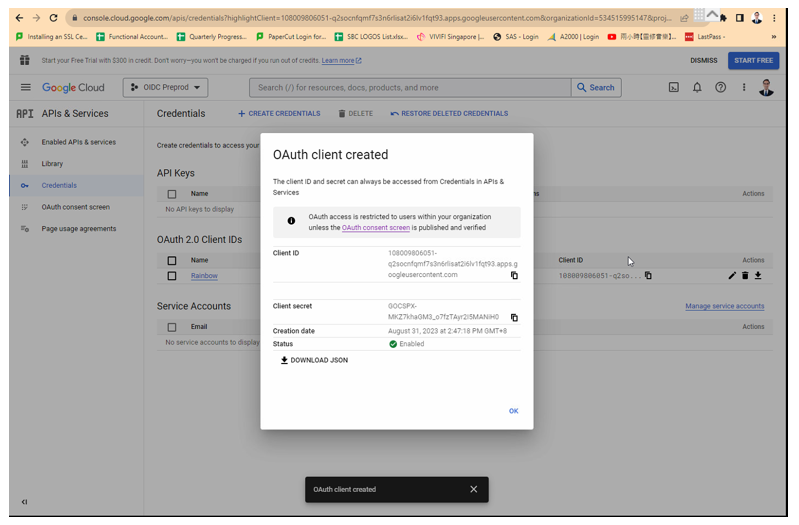Image resolution: width=799 pixels, height=525 pixels.
Task: Open the OIDC Preprod project selector
Action: (x=166, y=87)
